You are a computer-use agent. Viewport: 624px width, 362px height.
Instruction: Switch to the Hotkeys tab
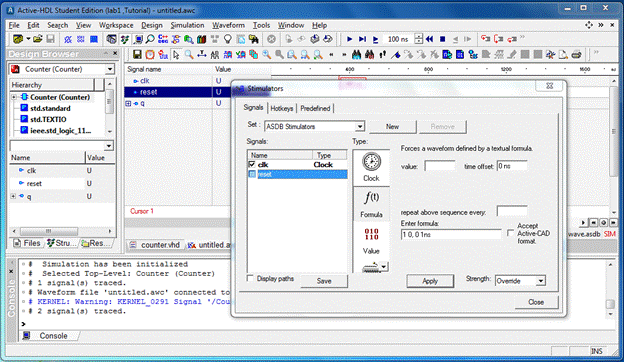pos(282,108)
